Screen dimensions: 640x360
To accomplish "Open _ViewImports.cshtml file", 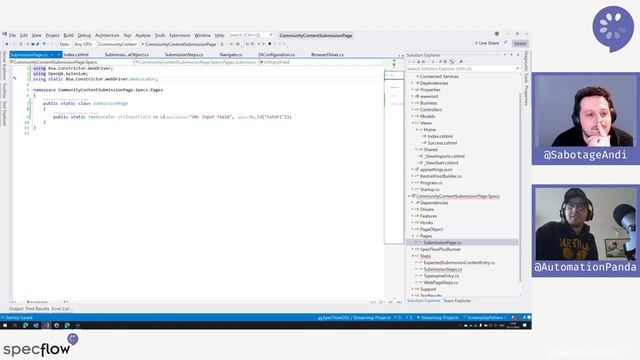I will pyautogui.click(x=444, y=156).
